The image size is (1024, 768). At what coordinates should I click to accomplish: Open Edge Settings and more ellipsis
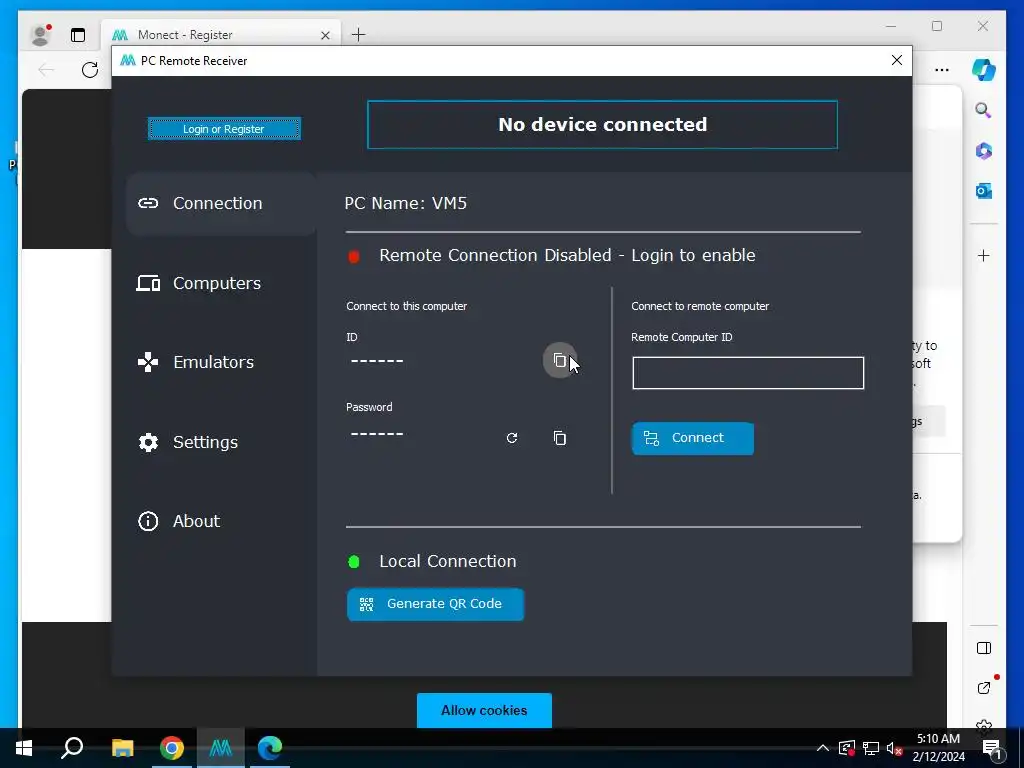click(942, 70)
